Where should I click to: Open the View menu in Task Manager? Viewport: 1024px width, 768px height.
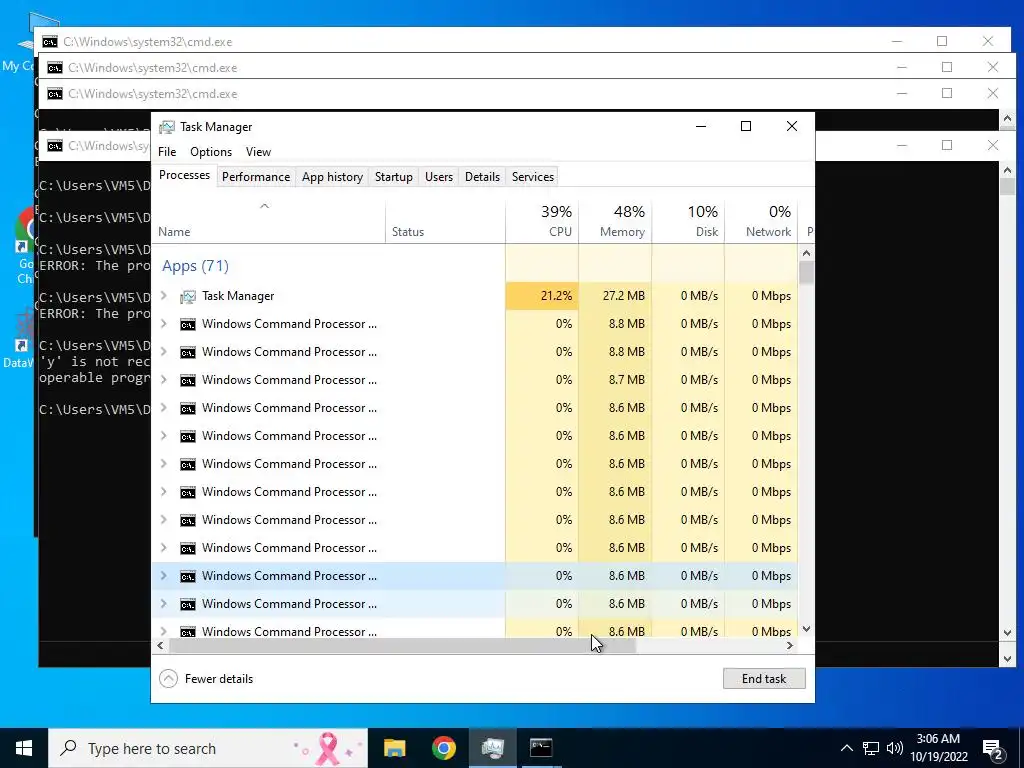pos(258,152)
